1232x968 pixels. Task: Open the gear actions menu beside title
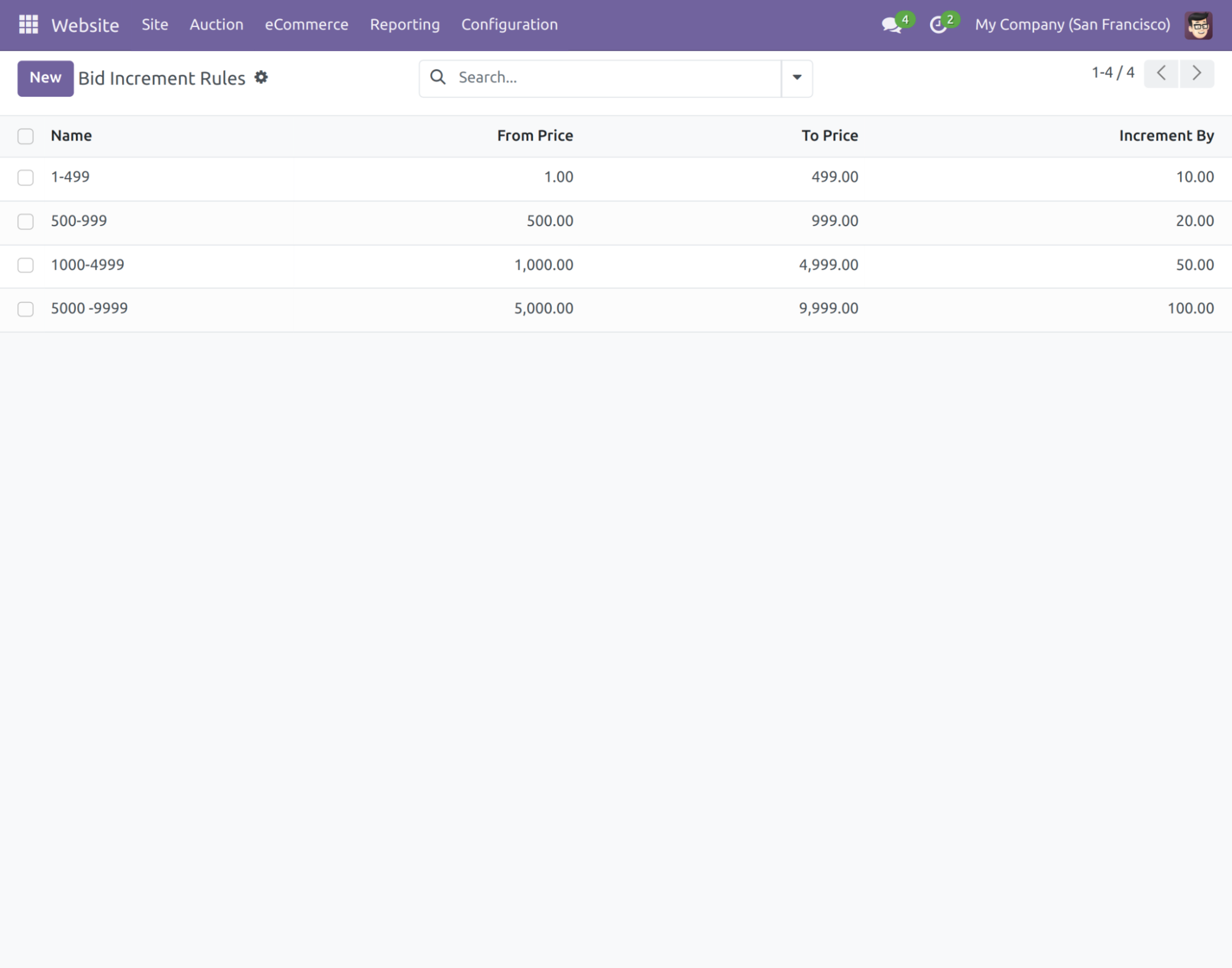(x=261, y=78)
